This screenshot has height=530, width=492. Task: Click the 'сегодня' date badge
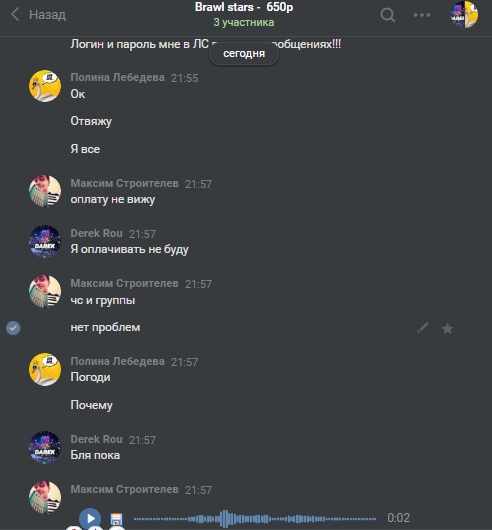click(x=244, y=53)
